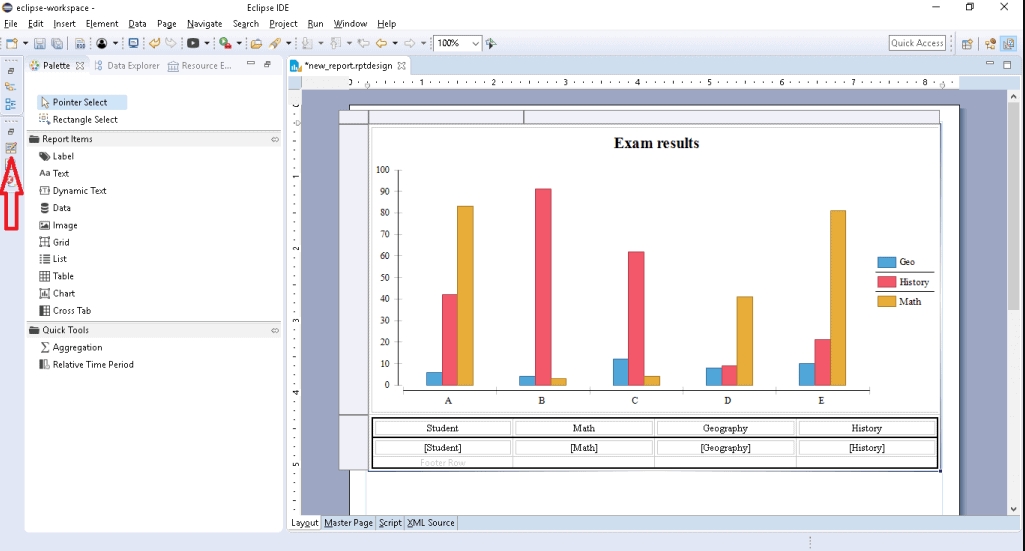Switch to the XML Source tab
Viewport: 1025px width, 551px height.
[x=431, y=523]
